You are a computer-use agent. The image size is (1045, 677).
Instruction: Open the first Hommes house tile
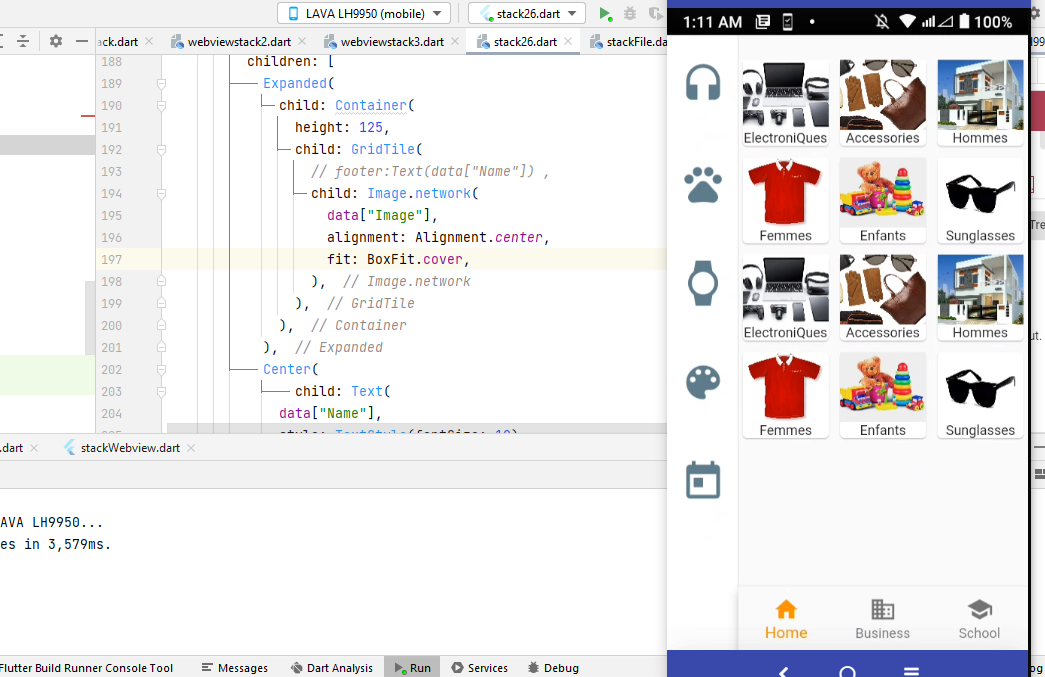pos(980,103)
